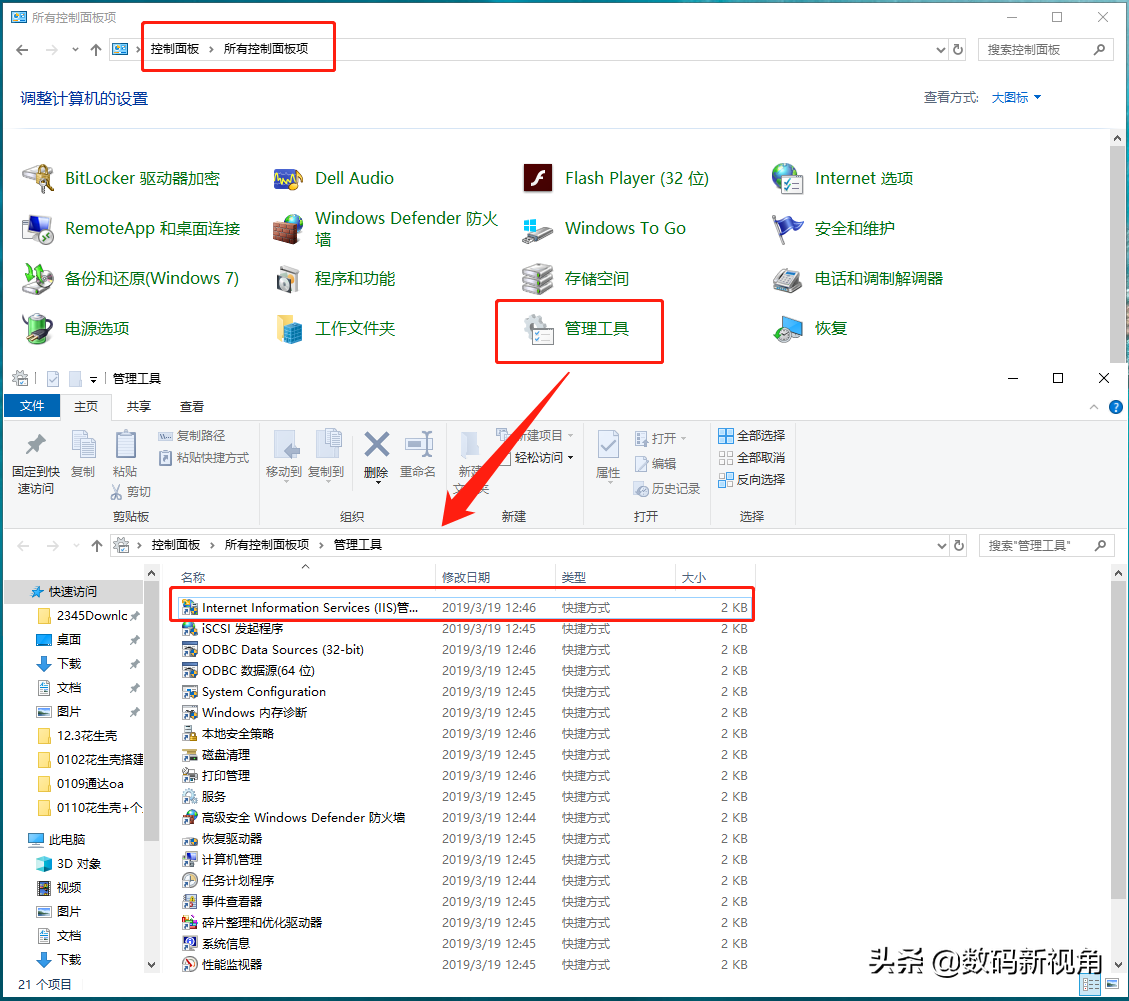Select 计算机管理 row
Screen dimensions: 1129x1001
click(x=462, y=860)
